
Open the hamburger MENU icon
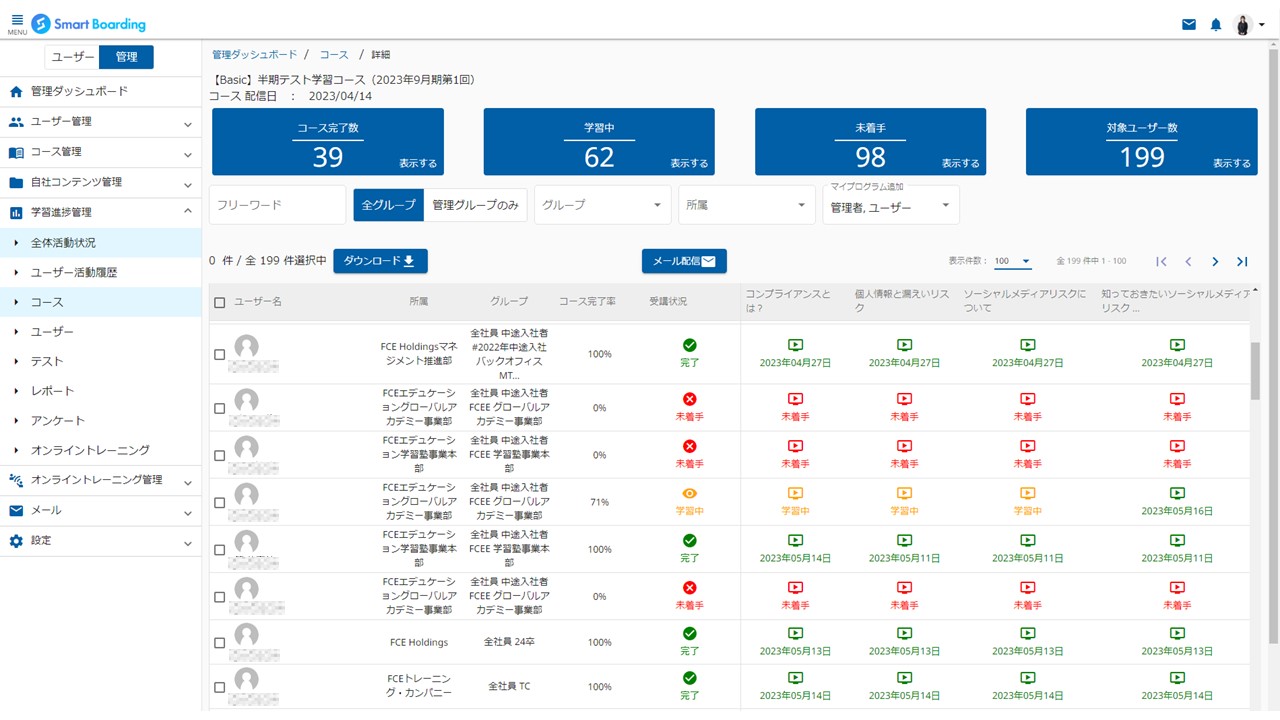pyautogui.click(x=17, y=23)
